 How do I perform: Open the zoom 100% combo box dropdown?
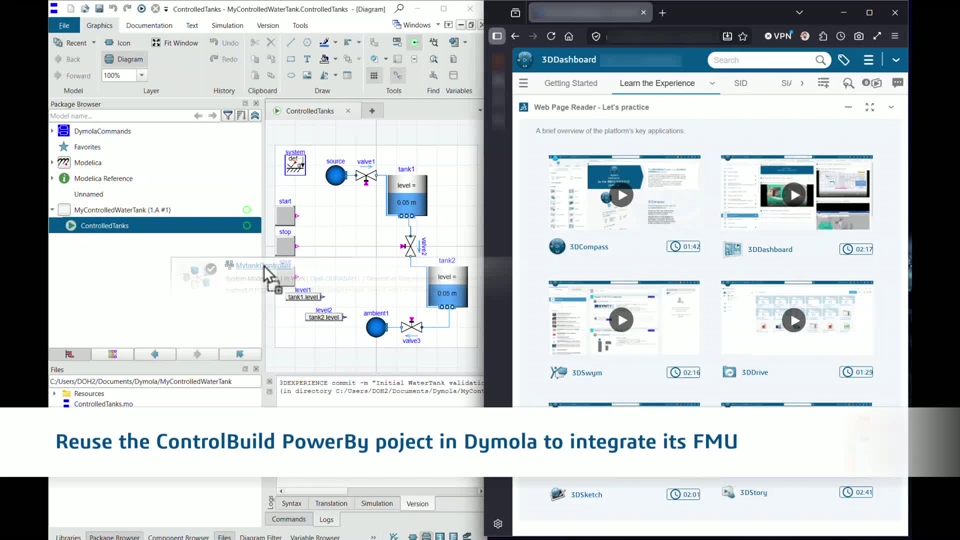tap(141, 75)
